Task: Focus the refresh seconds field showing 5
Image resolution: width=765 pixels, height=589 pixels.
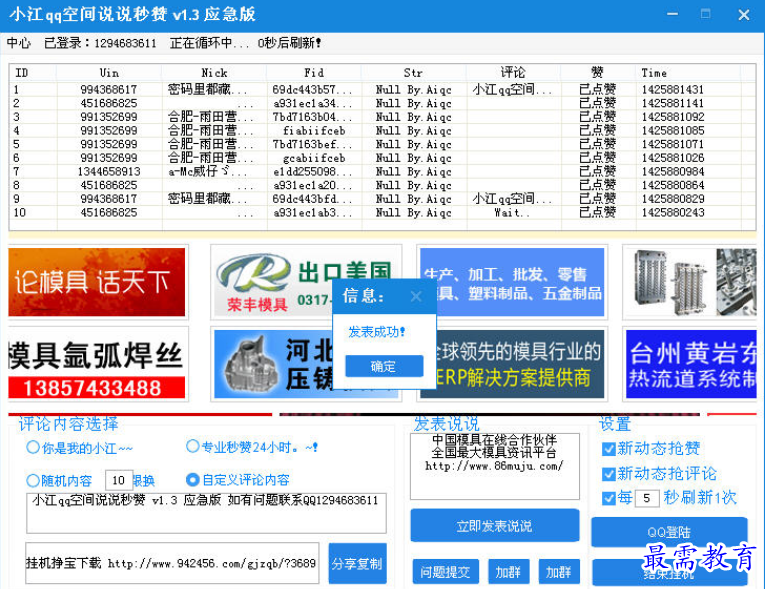Action: coord(647,498)
